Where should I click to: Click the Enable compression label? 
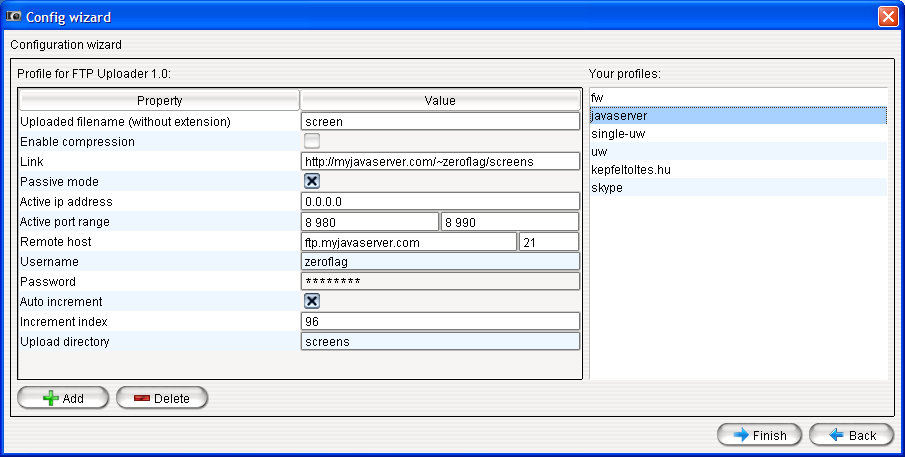click(x=77, y=141)
